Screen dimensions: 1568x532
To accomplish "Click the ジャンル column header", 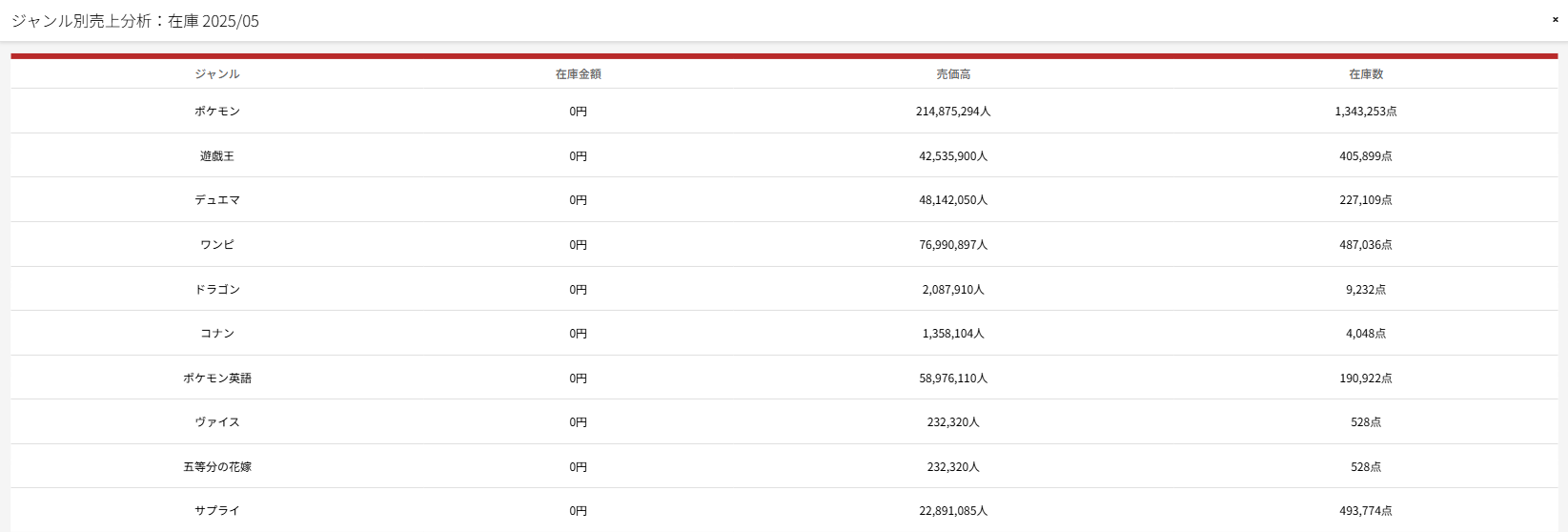I will tap(217, 74).
